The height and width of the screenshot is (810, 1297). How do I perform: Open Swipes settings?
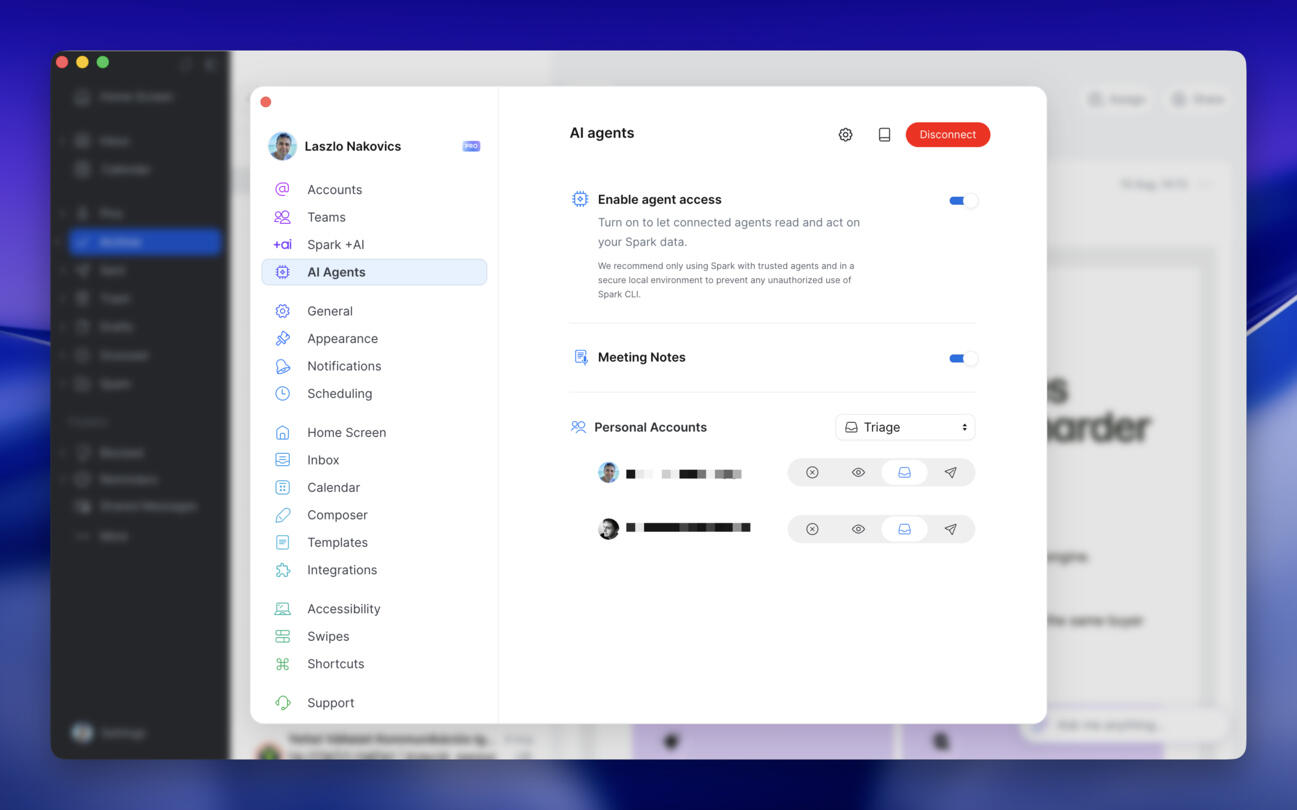pyautogui.click(x=374, y=637)
